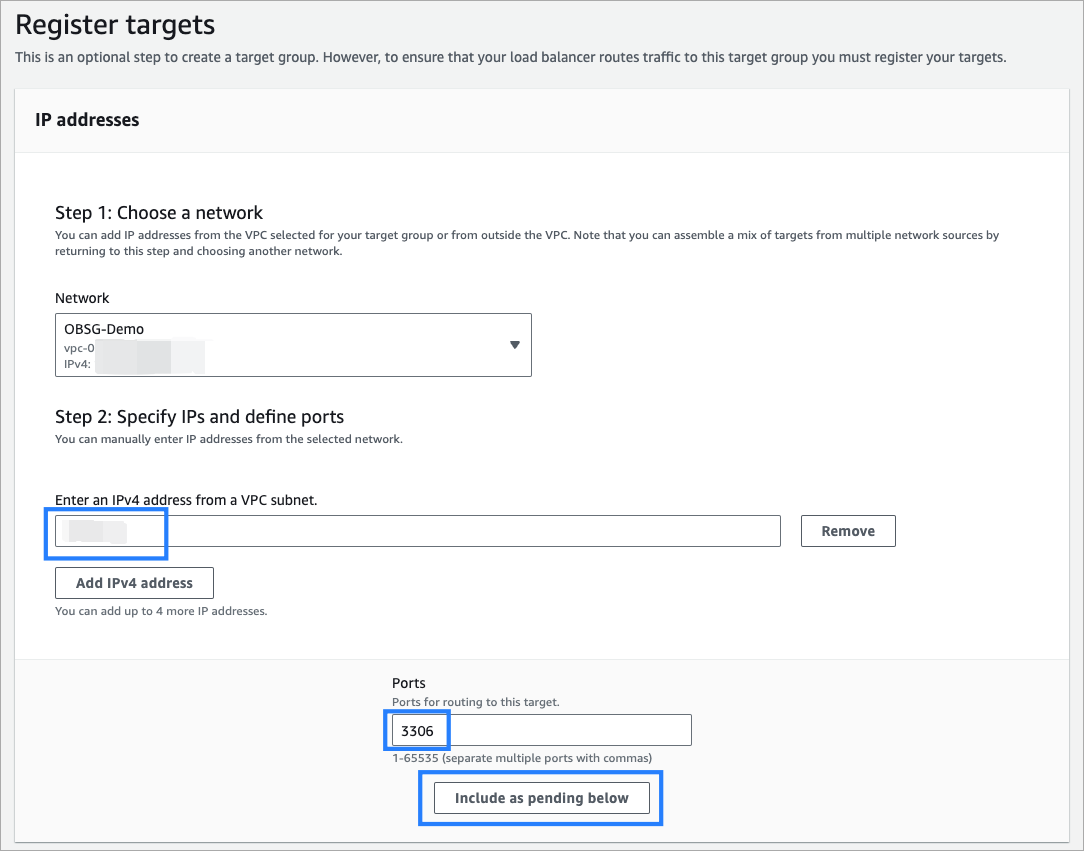The width and height of the screenshot is (1084, 851).
Task: Click the VPC network sources description text
Action: click(x=526, y=243)
